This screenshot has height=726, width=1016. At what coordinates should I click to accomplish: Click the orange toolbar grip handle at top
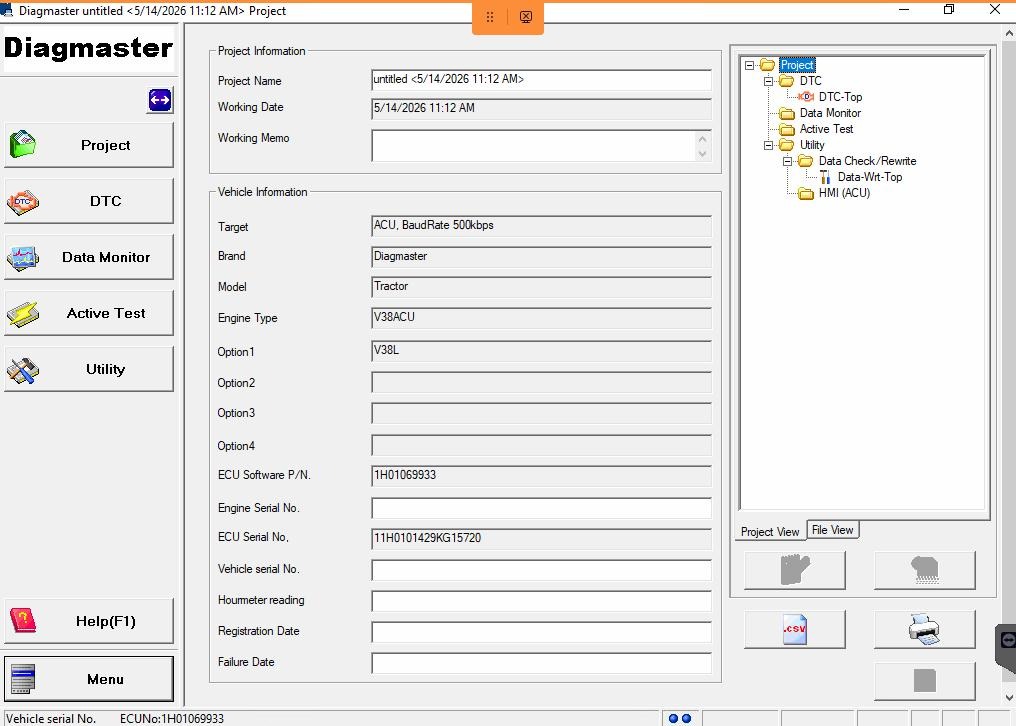coord(490,17)
